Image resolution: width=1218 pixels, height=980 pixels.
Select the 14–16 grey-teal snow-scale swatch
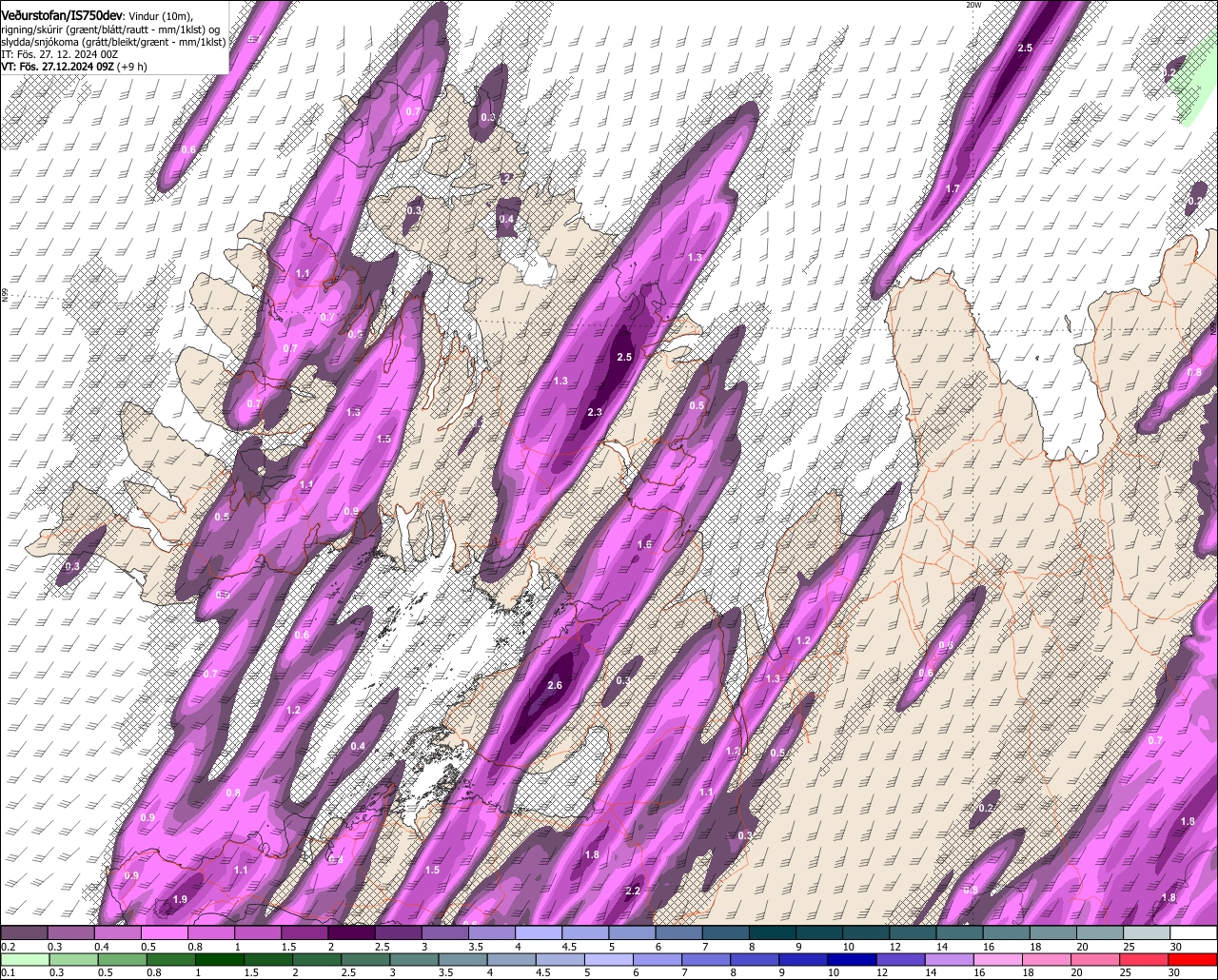point(959,933)
